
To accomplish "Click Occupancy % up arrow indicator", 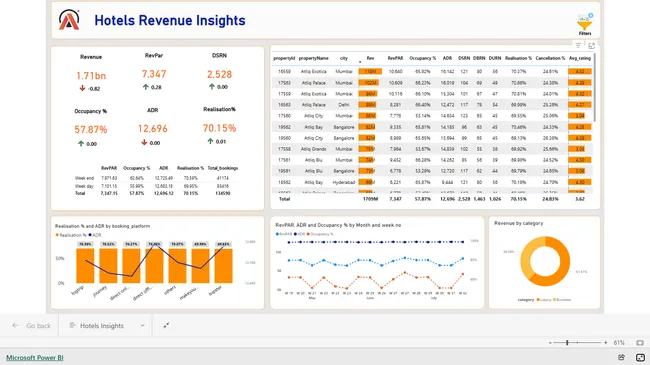I will click(81, 144).
